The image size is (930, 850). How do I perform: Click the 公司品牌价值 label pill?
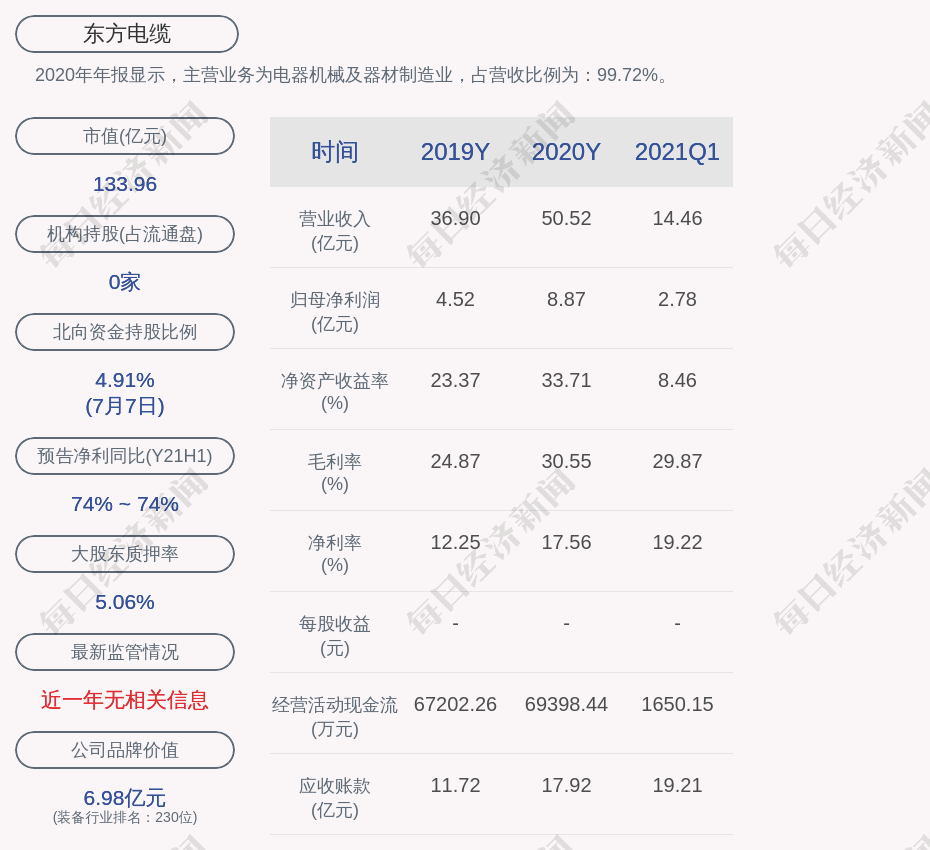pyautogui.click(x=125, y=750)
